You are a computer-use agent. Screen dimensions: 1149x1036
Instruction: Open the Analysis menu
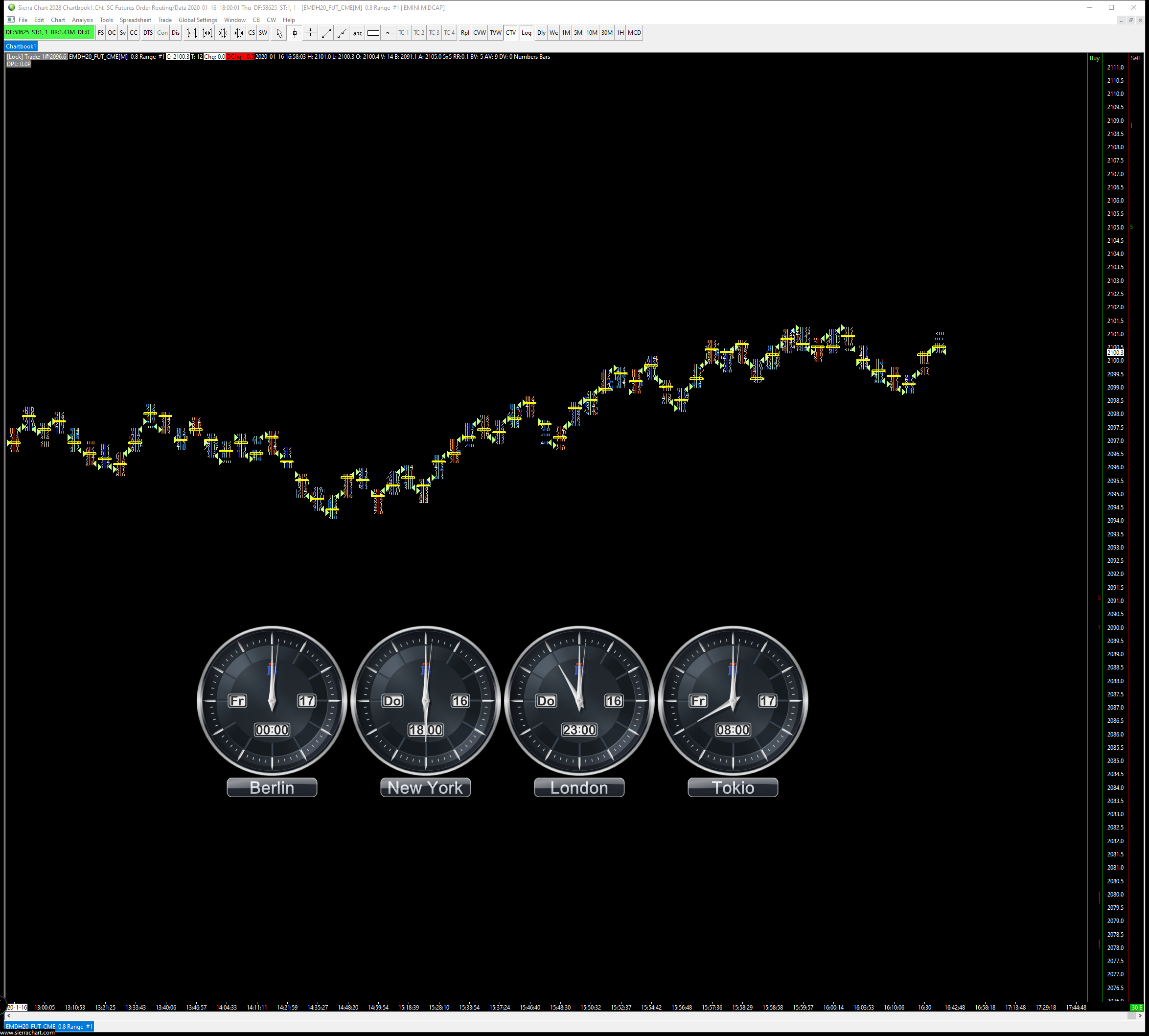tap(82, 20)
